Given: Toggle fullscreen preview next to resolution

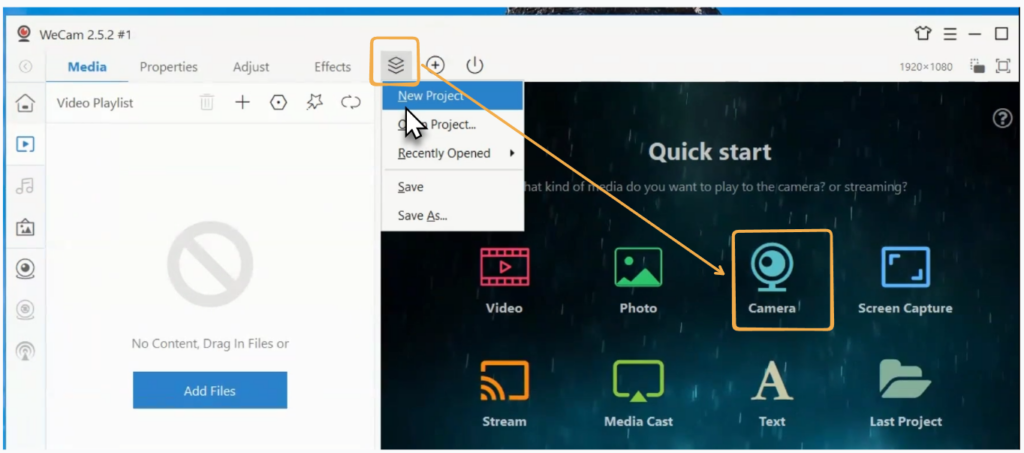Looking at the screenshot, I should tap(1002, 67).
